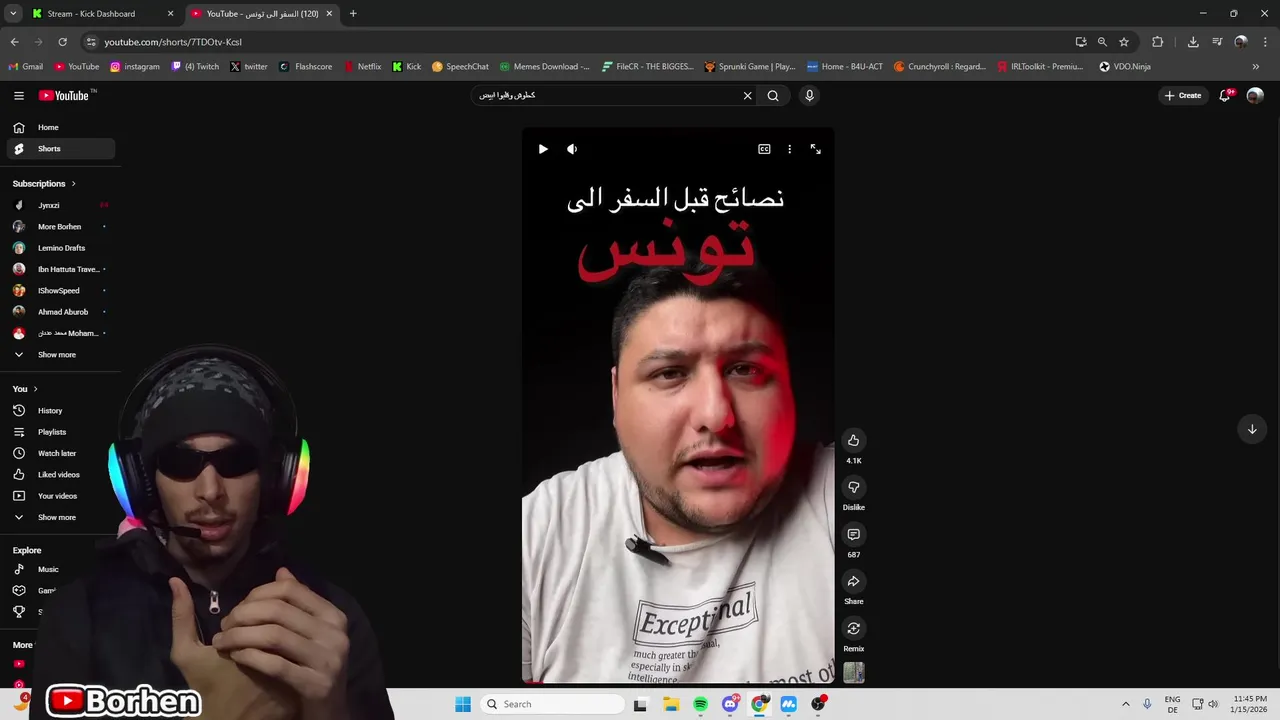Play the paused Short video
This screenshot has width=1280, height=720.
[543, 149]
